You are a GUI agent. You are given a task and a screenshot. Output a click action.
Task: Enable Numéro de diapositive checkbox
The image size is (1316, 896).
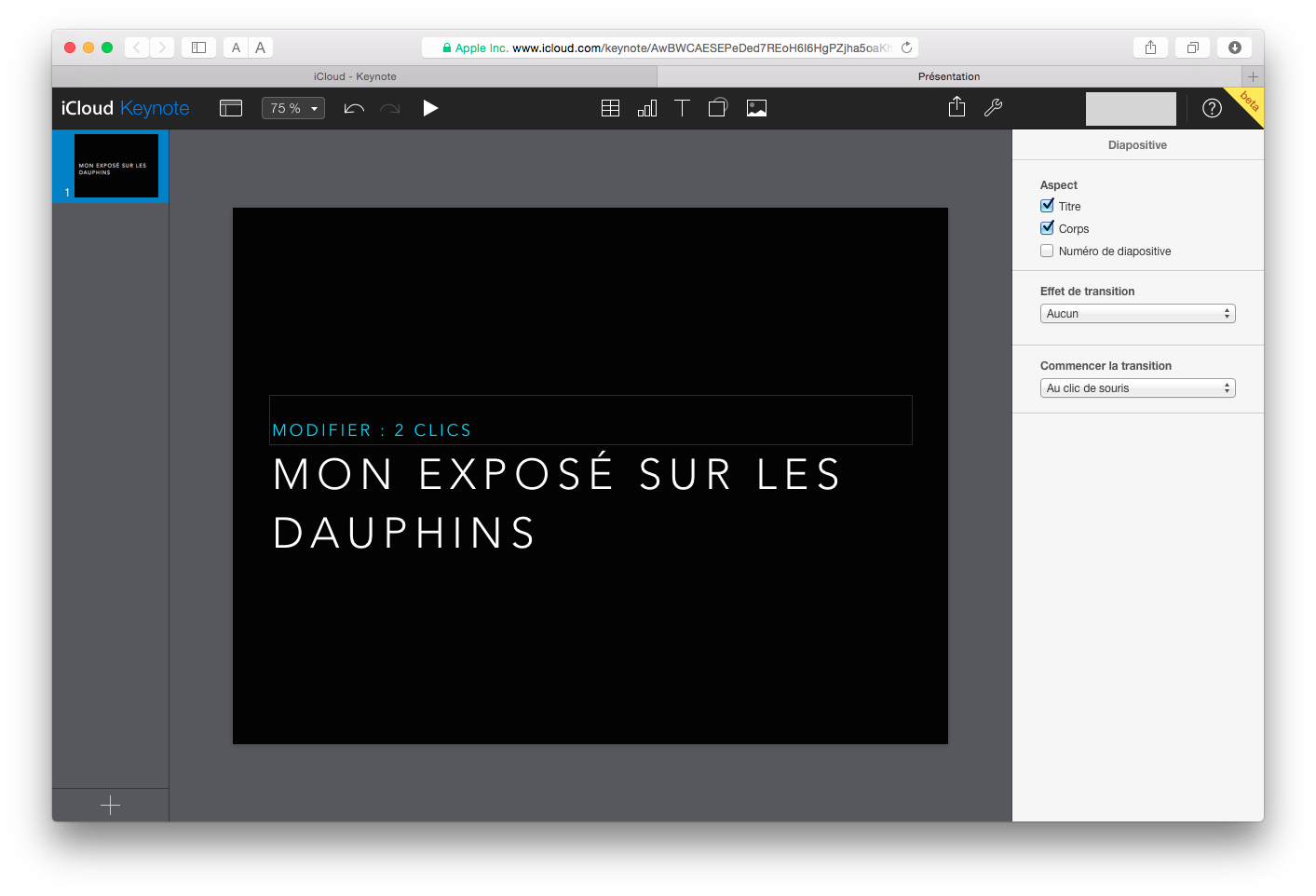(1047, 251)
